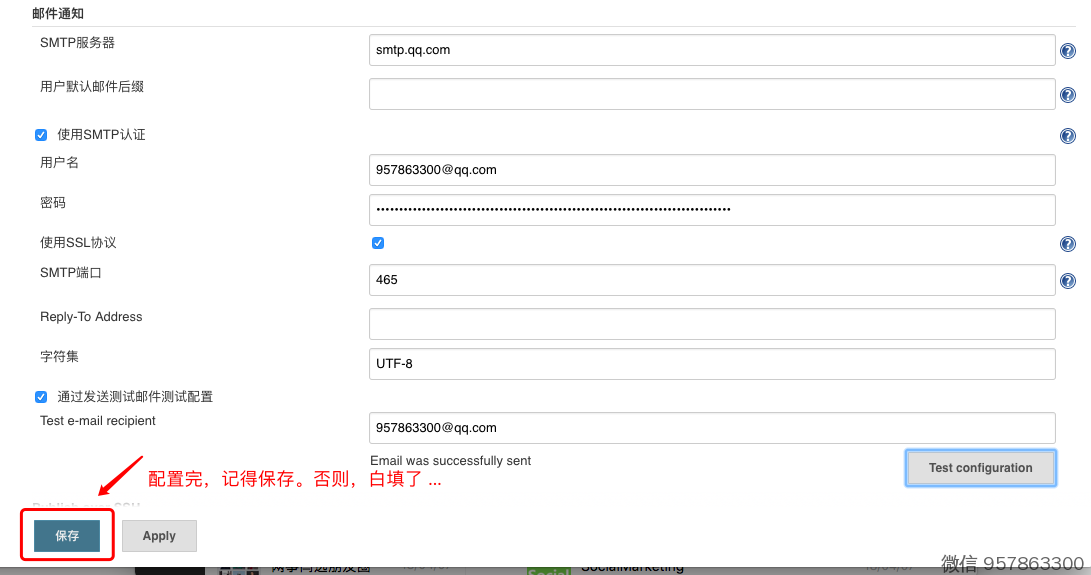Show help for 使用SMTP认证 option
The width and height of the screenshot is (1091, 575).
click(1068, 136)
